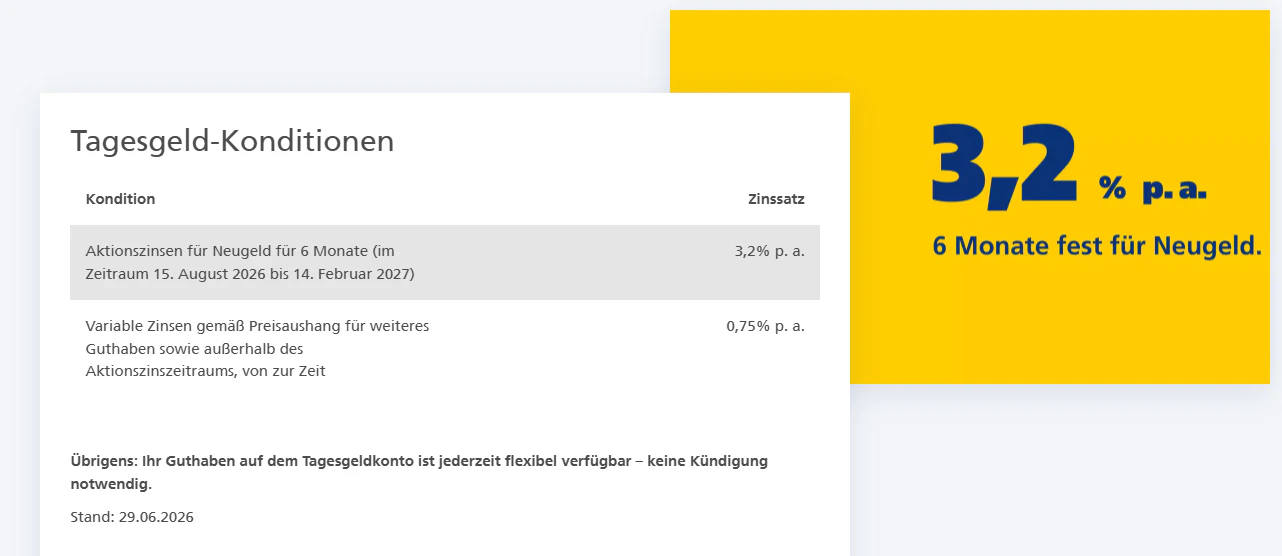Click the 0,75% p. a. table value

765,326
